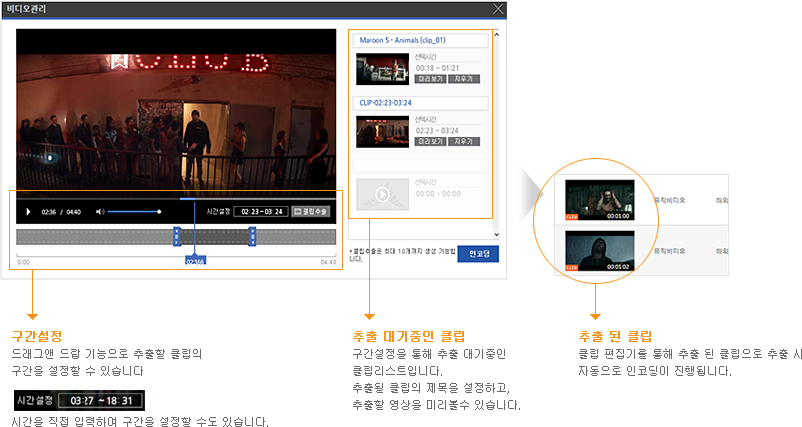
Task: Click the clip list scroll down arrow
Action: [x=496, y=234]
